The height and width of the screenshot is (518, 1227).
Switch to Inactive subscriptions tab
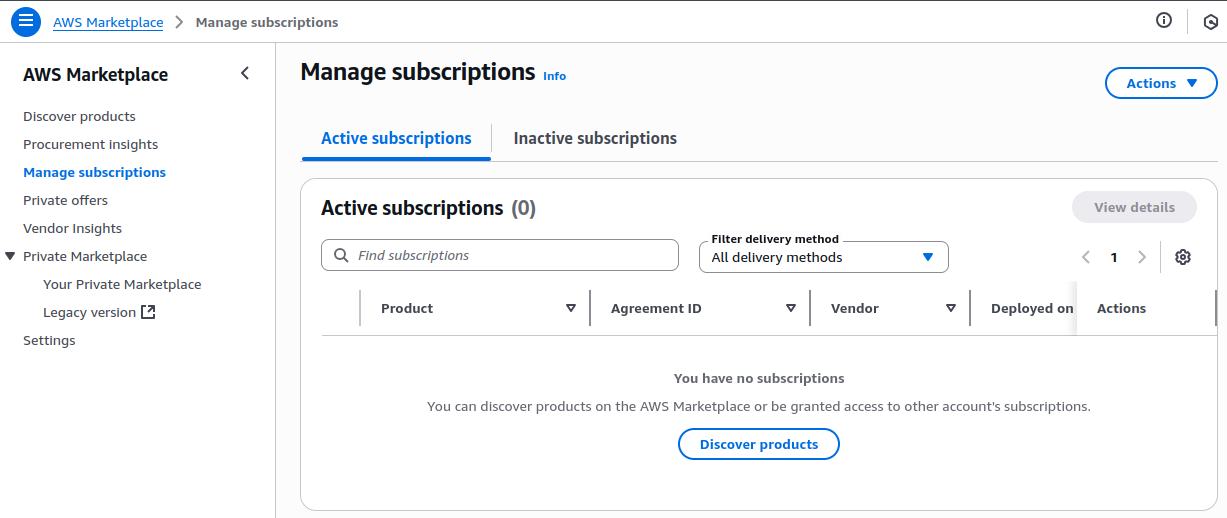595,139
